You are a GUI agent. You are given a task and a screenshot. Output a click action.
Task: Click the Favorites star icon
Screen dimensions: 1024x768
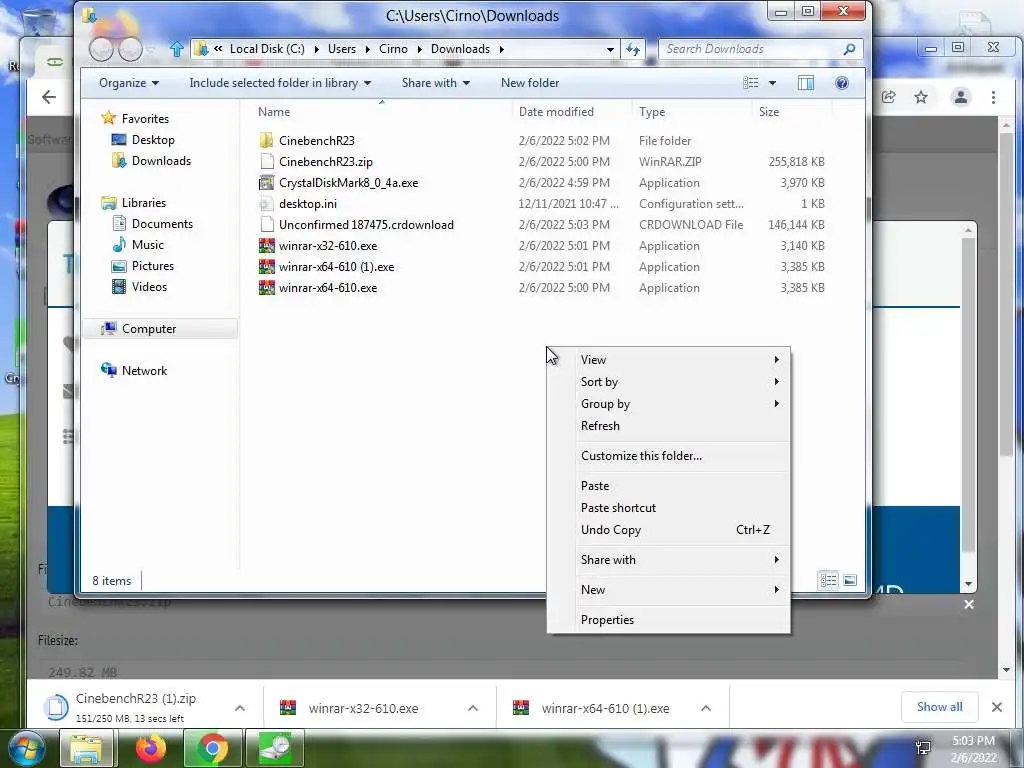click(x=108, y=118)
